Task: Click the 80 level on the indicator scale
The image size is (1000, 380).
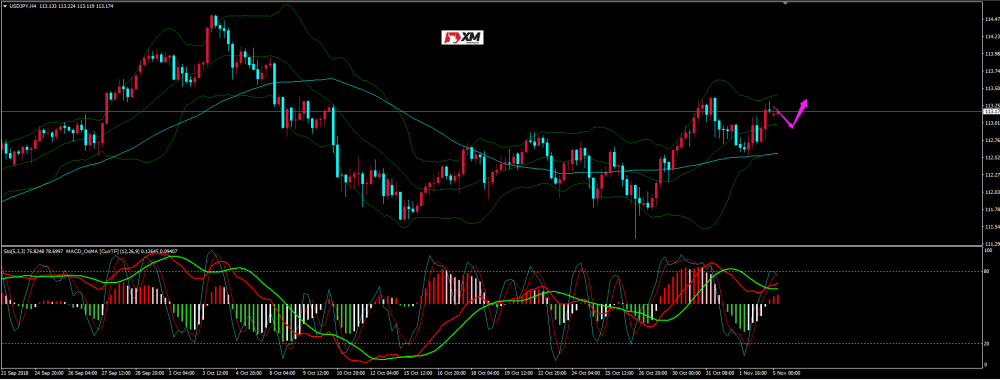Action: (x=987, y=272)
